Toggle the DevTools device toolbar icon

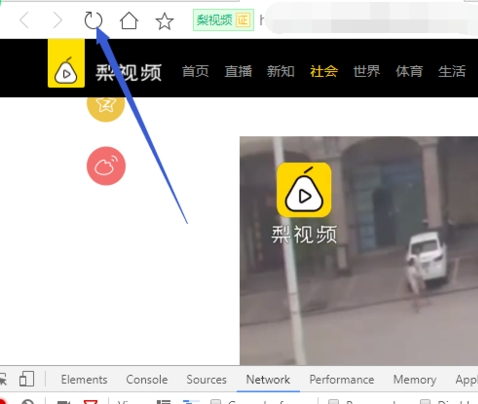(27, 379)
